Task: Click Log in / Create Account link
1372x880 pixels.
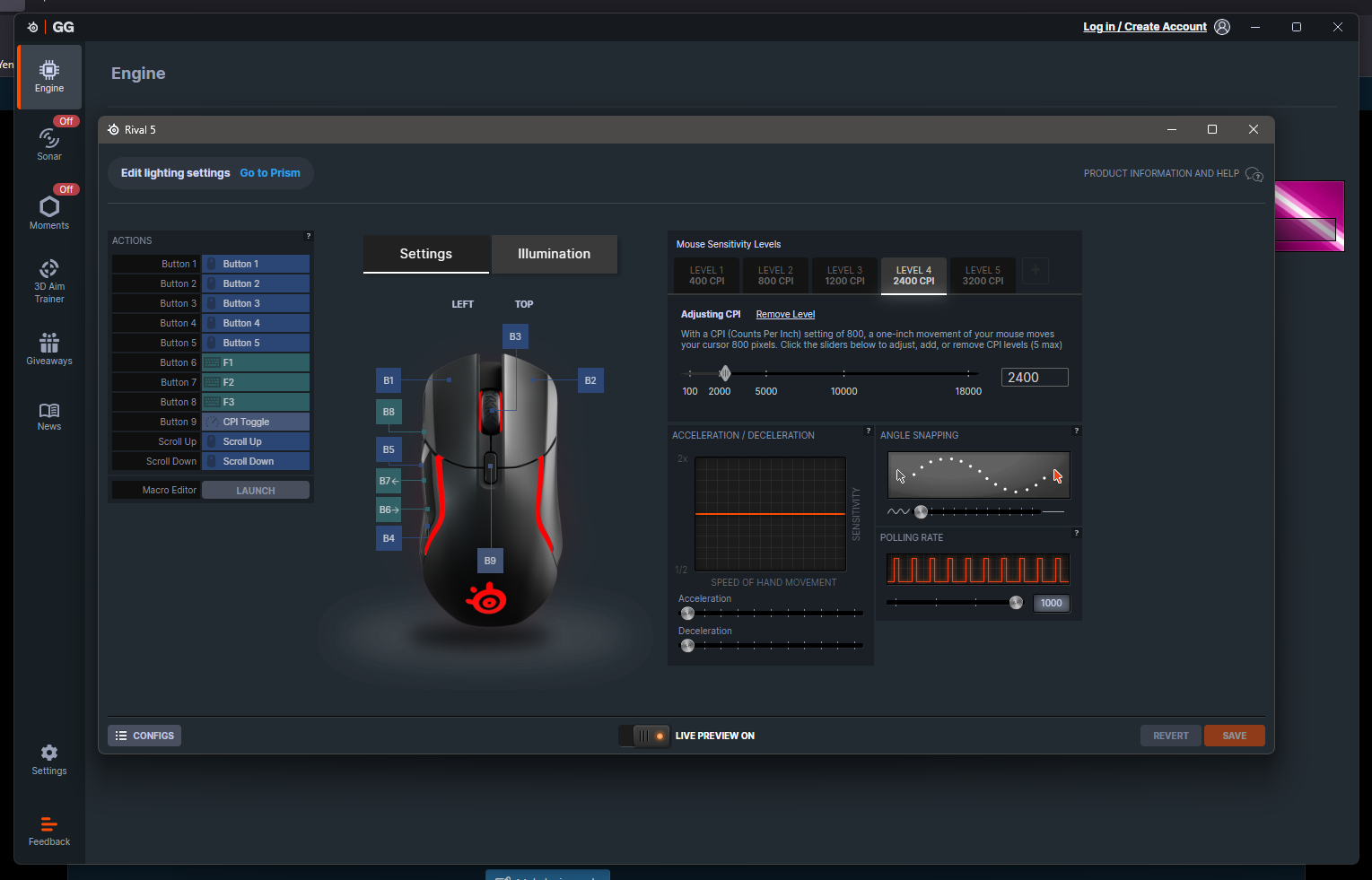Action: [x=1145, y=27]
